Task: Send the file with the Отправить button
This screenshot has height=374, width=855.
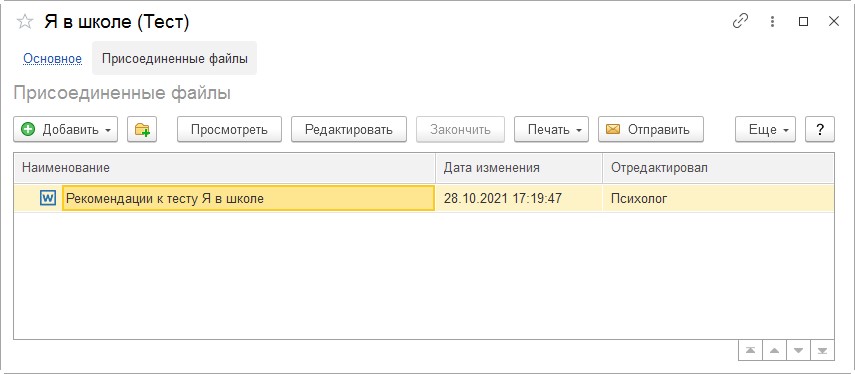Action: (651, 129)
